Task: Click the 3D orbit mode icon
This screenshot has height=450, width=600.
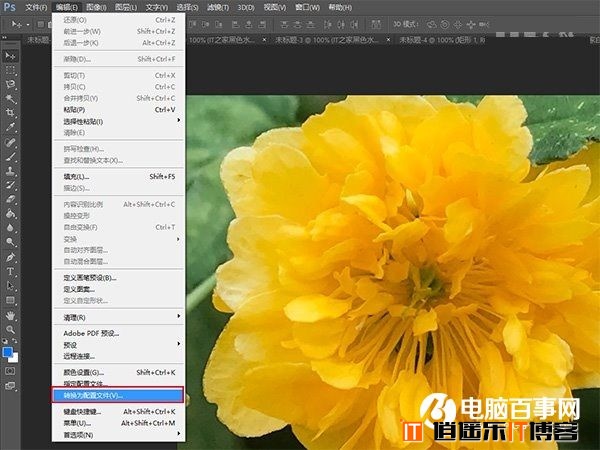Action: 432,25
